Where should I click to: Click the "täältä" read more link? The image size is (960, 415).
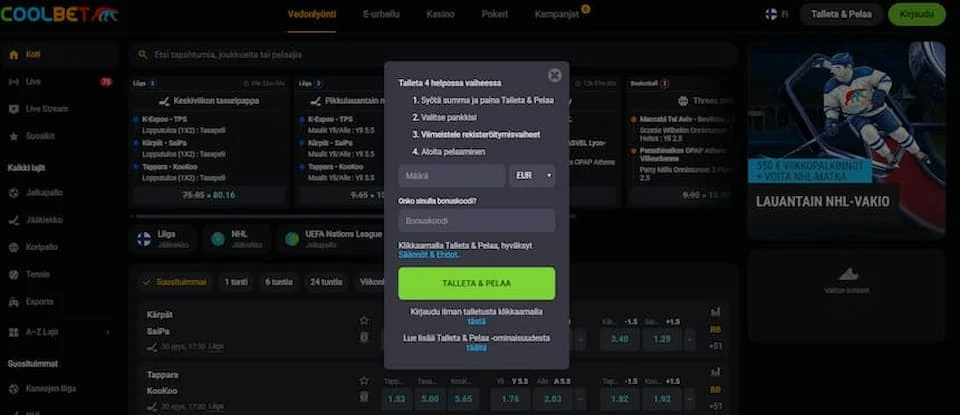[x=476, y=348]
